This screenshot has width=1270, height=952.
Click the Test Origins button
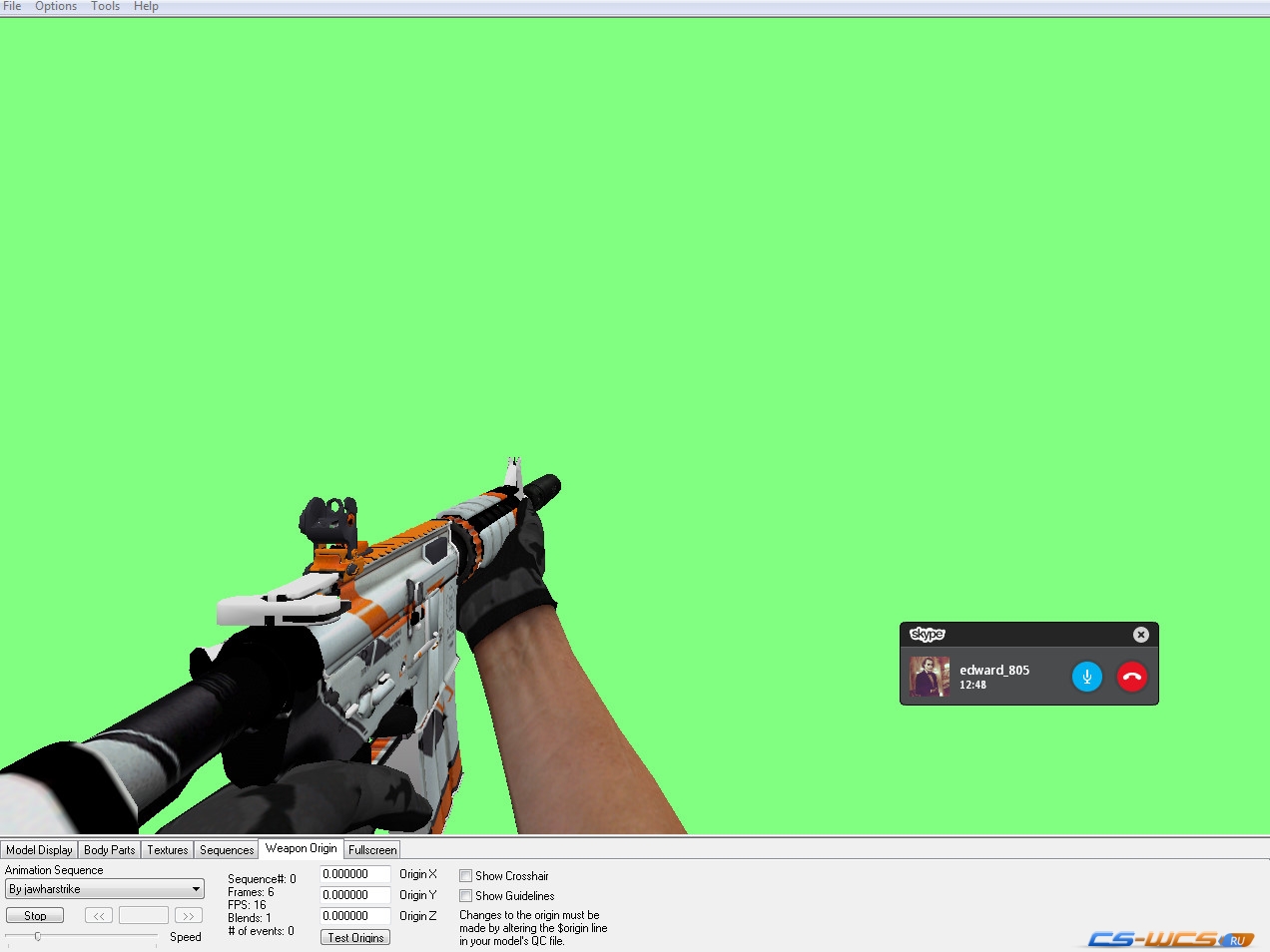coord(355,937)
